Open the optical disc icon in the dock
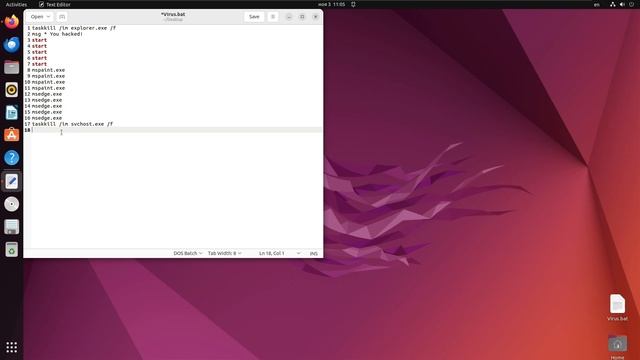Image resolution: width=640 pixels, height=360 pixels. [11, 204]
